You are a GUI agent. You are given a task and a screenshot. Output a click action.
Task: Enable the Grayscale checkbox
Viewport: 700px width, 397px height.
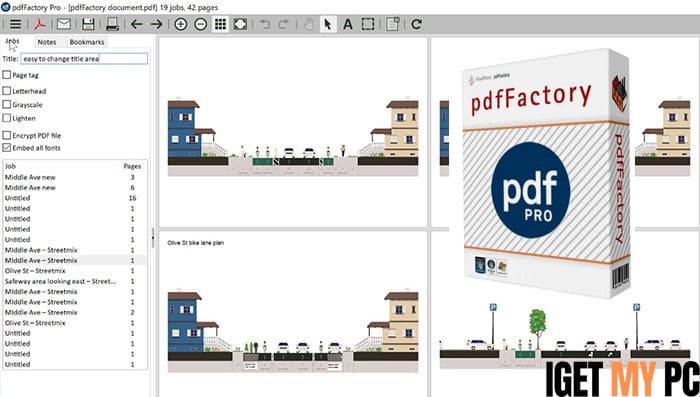click(7, 104)
